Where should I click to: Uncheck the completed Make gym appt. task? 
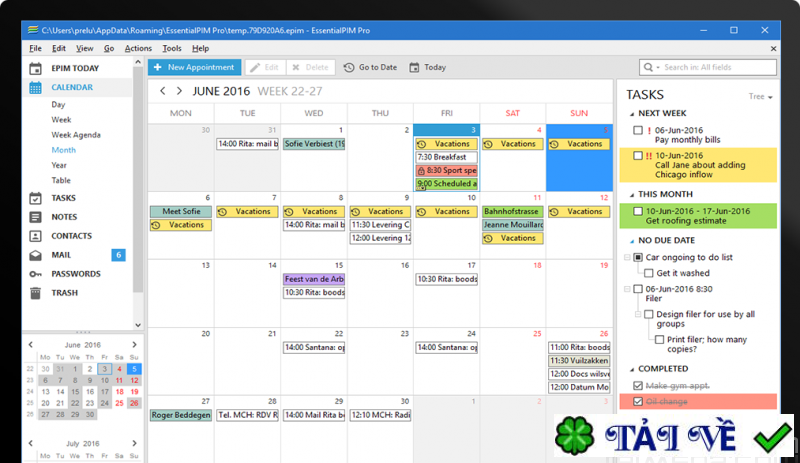point(638,385)
